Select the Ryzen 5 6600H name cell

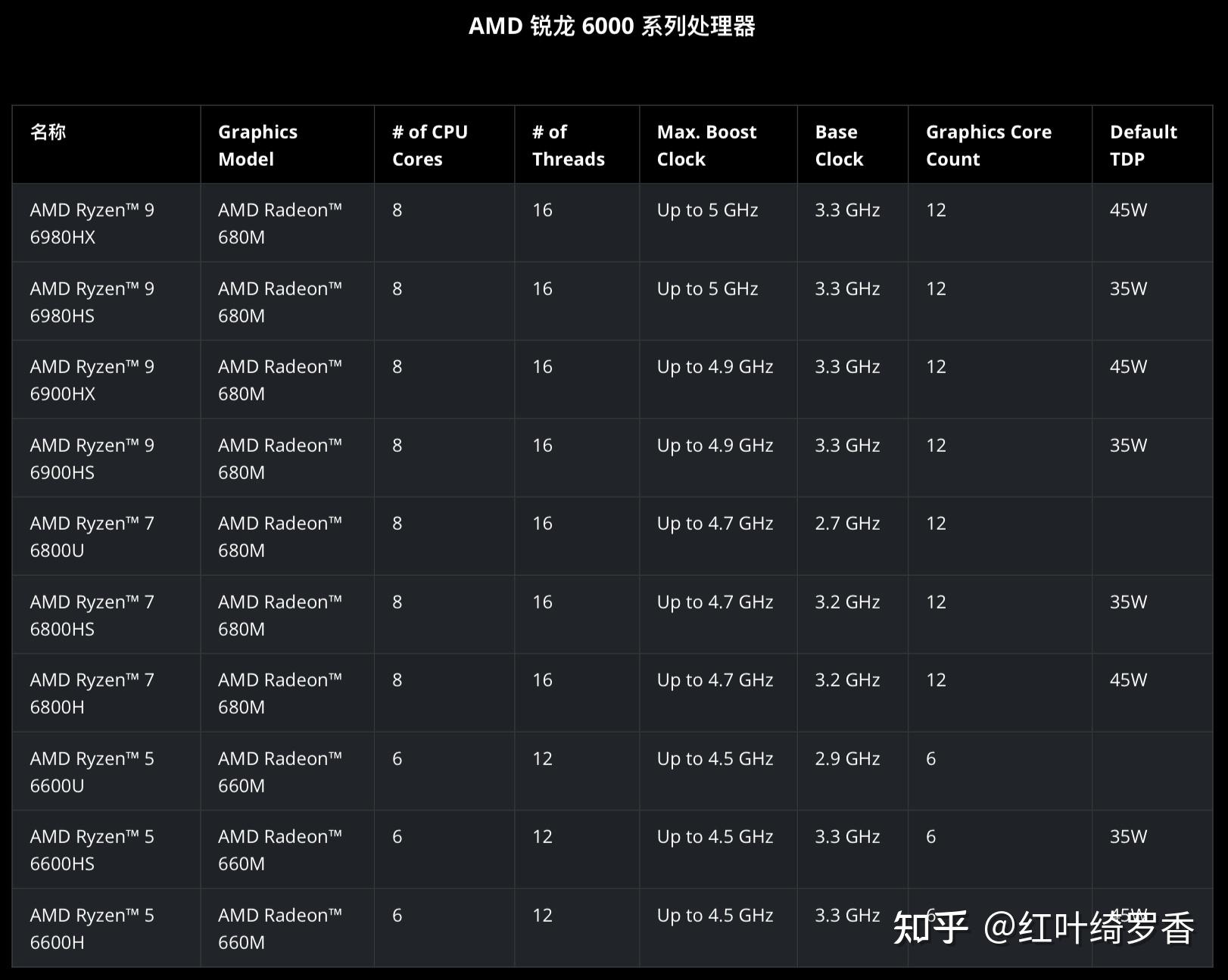92,929
